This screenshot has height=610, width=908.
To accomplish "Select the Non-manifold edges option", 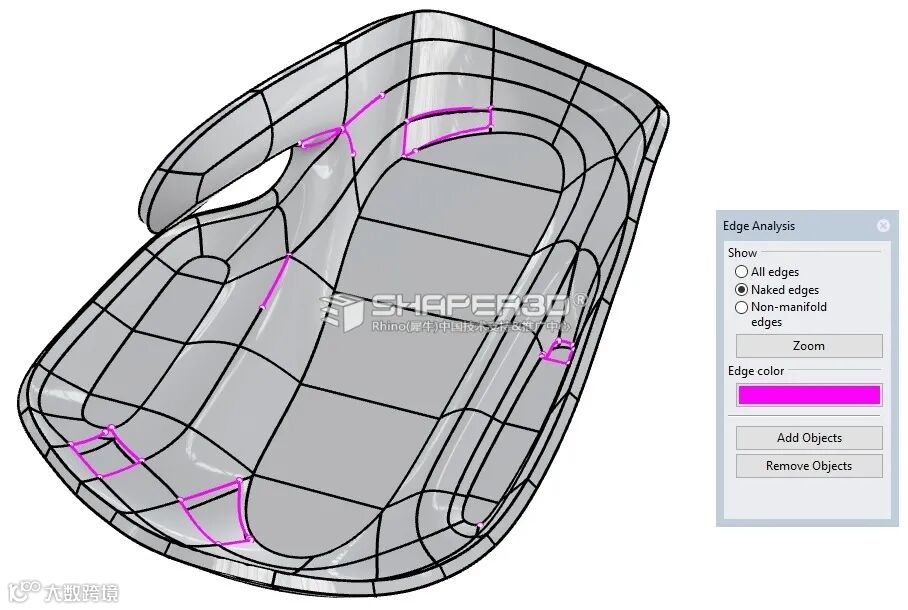I will pyautogui.click(x=741, y=308).
